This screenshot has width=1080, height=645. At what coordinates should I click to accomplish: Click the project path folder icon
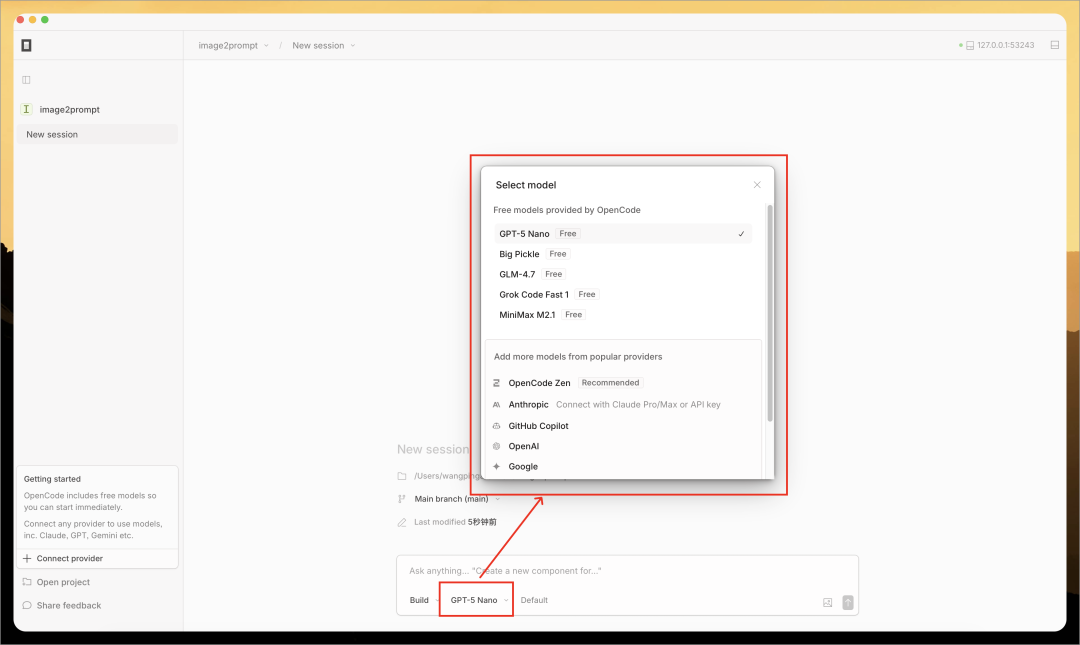(402, 476)
